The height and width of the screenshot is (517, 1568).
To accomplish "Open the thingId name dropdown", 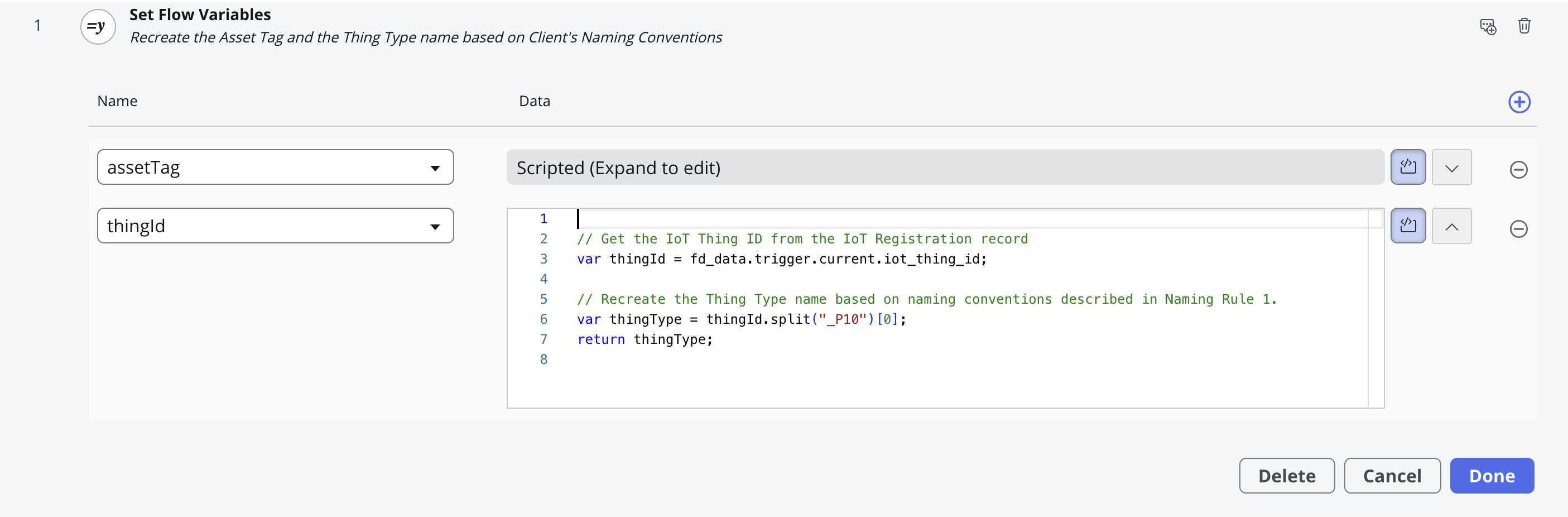I will [x=275, y=226].
